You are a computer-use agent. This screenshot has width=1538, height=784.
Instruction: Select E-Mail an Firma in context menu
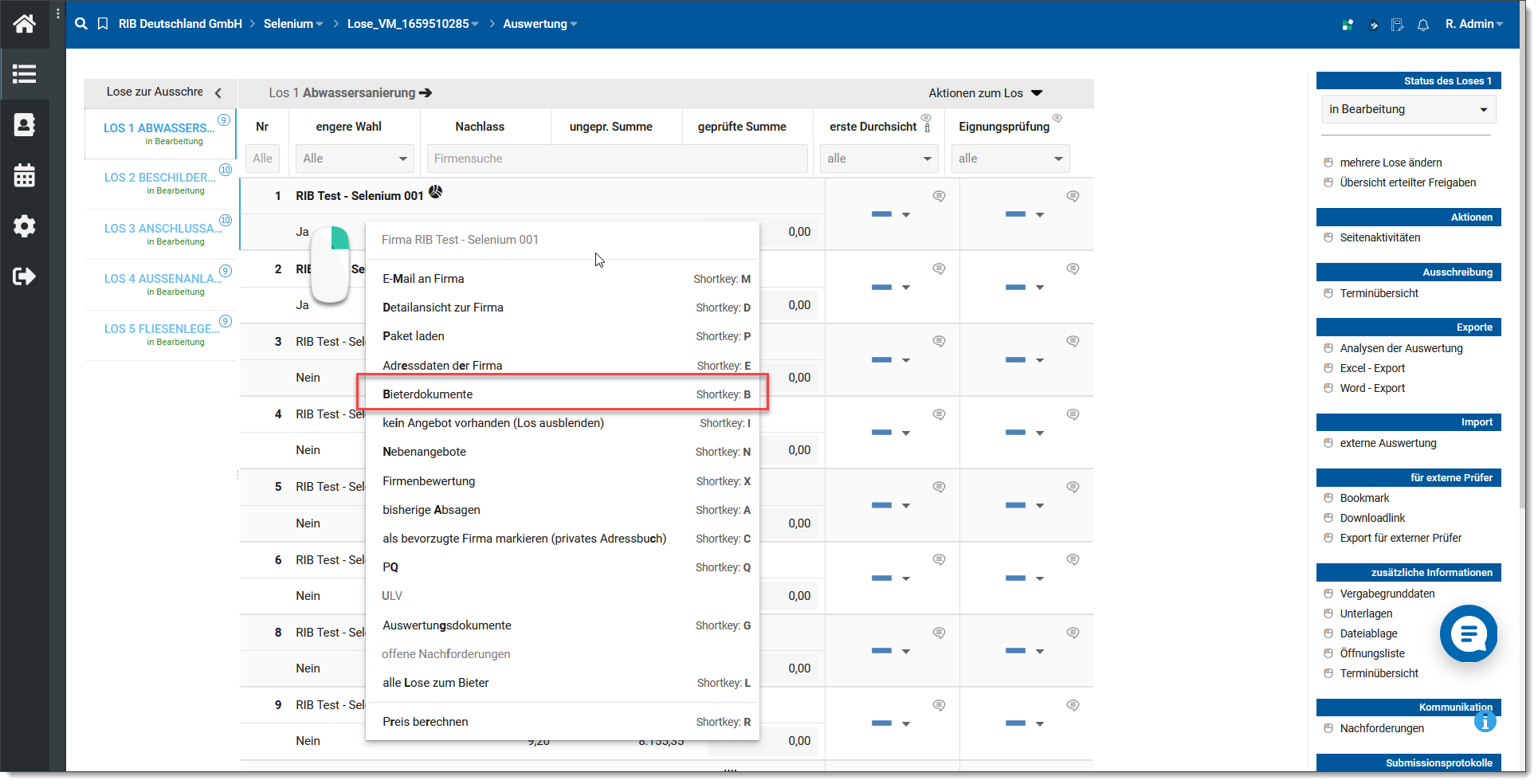[x=563, y=279]
